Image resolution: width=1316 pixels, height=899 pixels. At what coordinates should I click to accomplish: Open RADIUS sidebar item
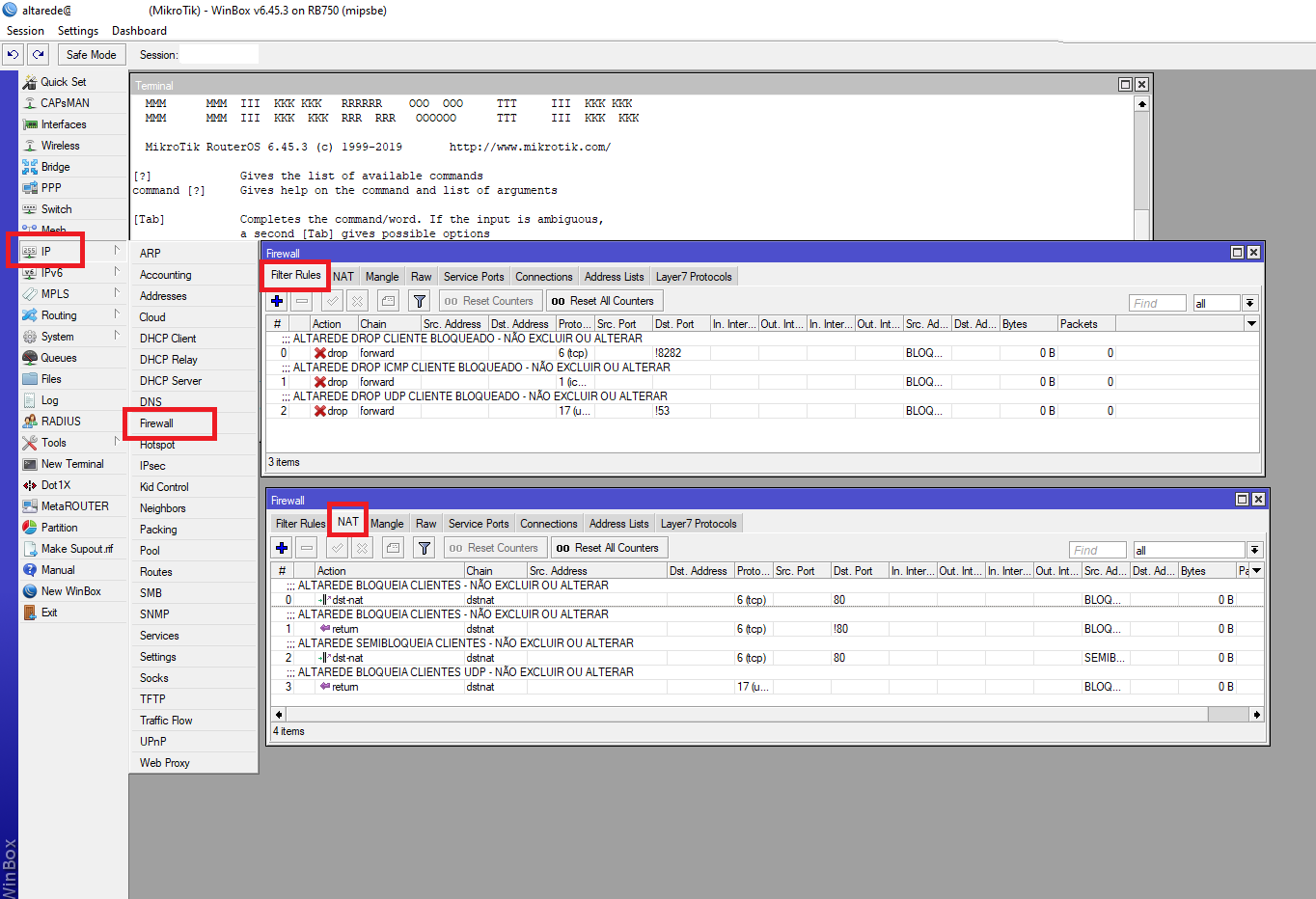(61, 422)
